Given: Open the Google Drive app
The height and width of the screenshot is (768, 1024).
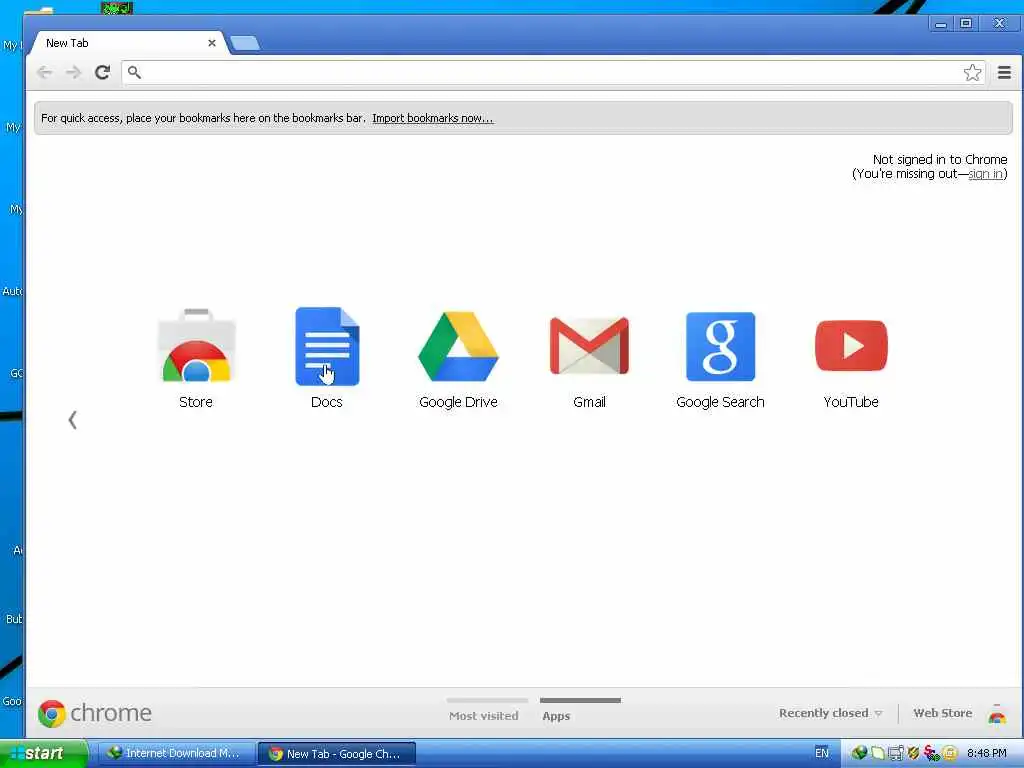Looking at the screenshot, I should (458, 358).
